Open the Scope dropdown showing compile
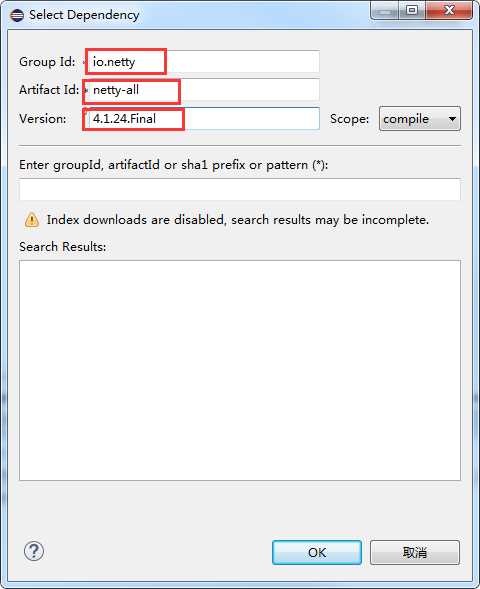480x589 pixels. [420, 119]
